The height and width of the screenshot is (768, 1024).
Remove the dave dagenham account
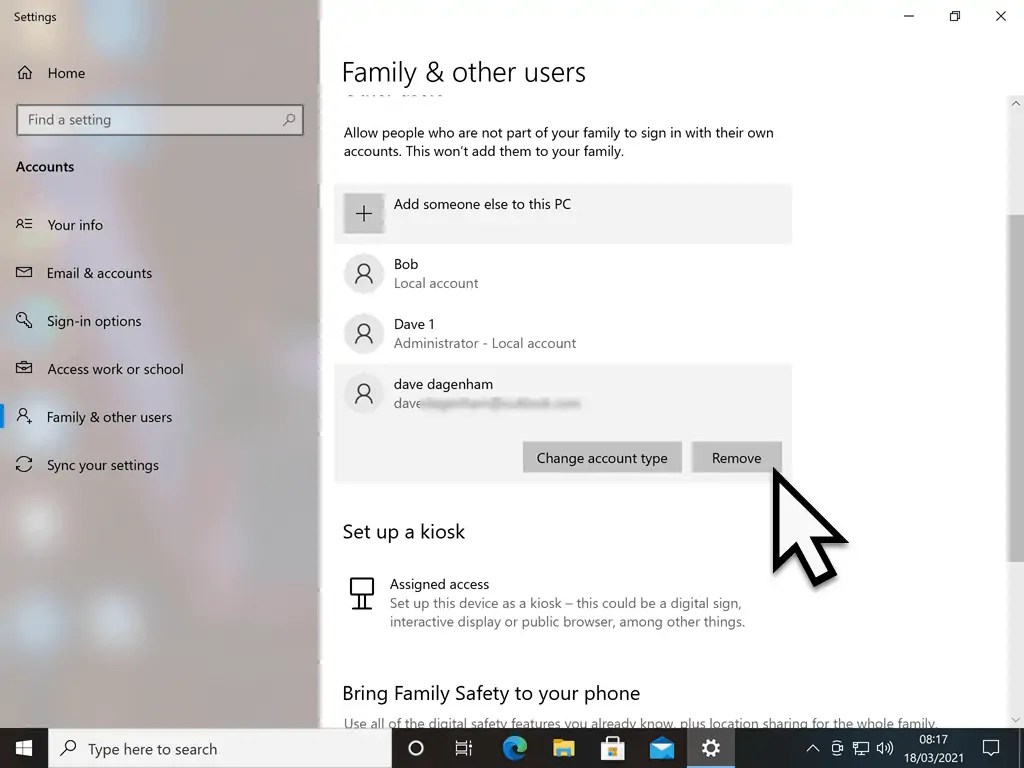[x=736, y=458]
